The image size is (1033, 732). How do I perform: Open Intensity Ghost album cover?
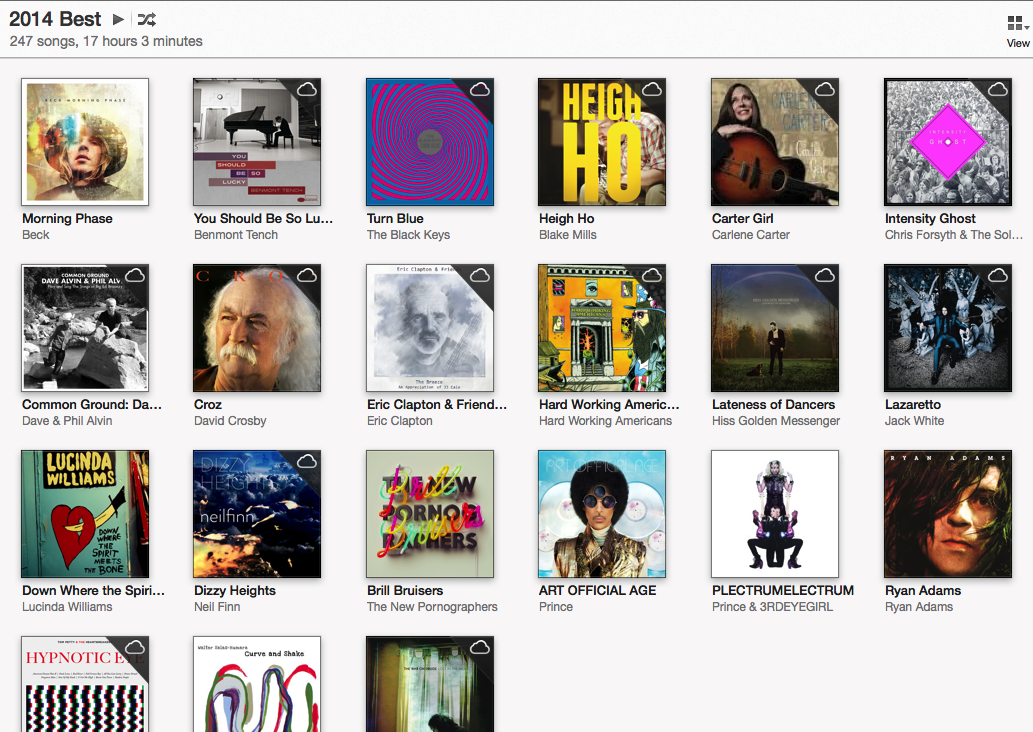point(947,142)
